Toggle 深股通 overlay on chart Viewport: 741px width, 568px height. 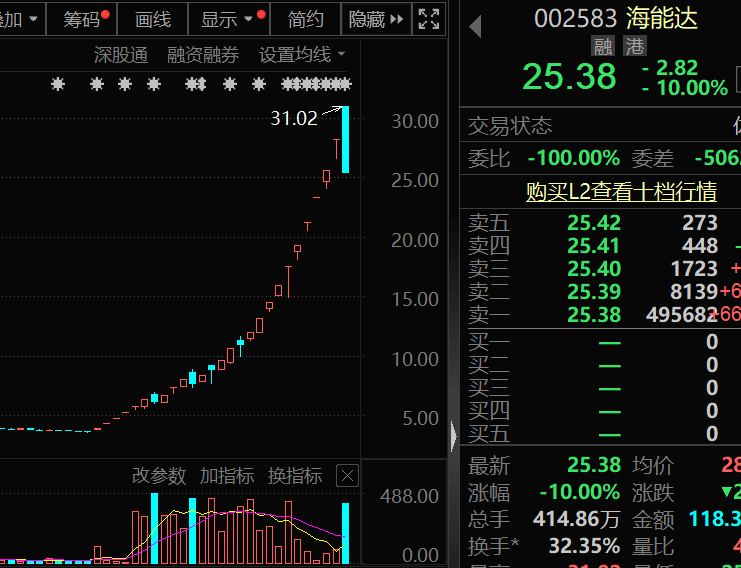pos(120,55)
